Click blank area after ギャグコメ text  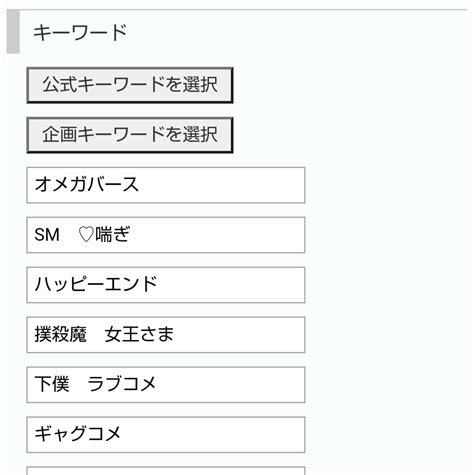pyautogui.click(x=213, y=435)
